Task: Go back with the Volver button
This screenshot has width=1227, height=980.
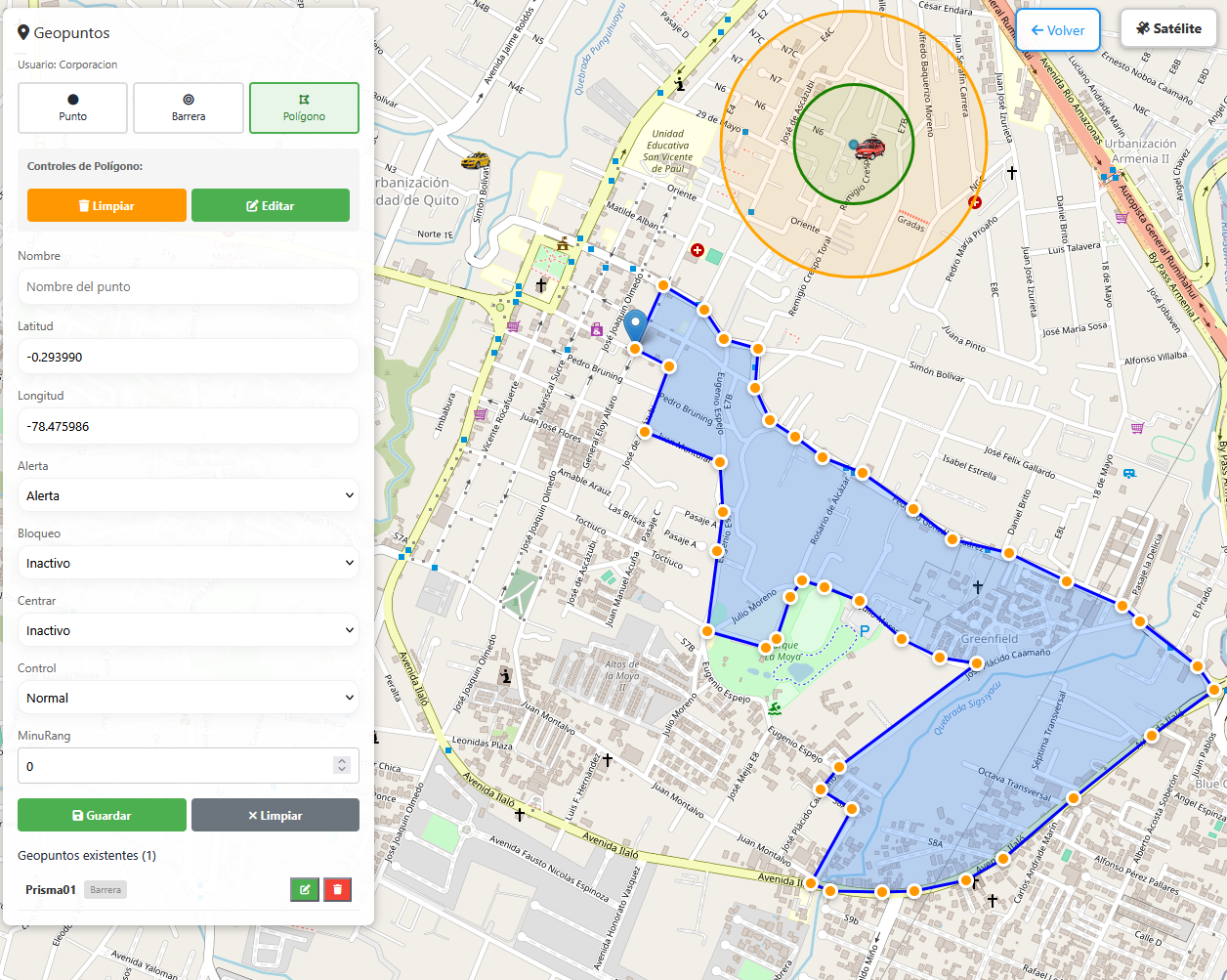Action: [x=1058, y=30]
